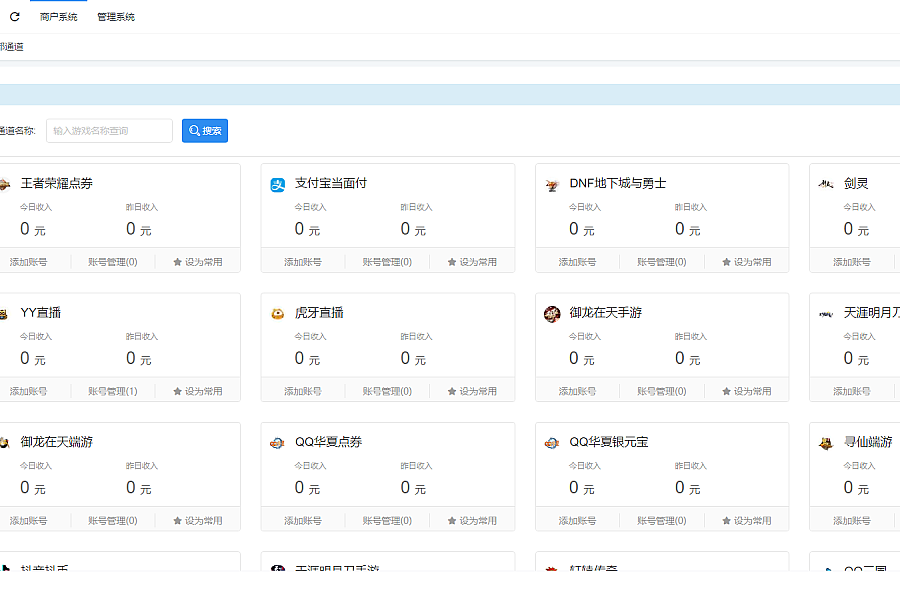900x600 pixels.
Task: Click 添加账号 on DNF地下城与勇士 card
Action: pos(577,262)
